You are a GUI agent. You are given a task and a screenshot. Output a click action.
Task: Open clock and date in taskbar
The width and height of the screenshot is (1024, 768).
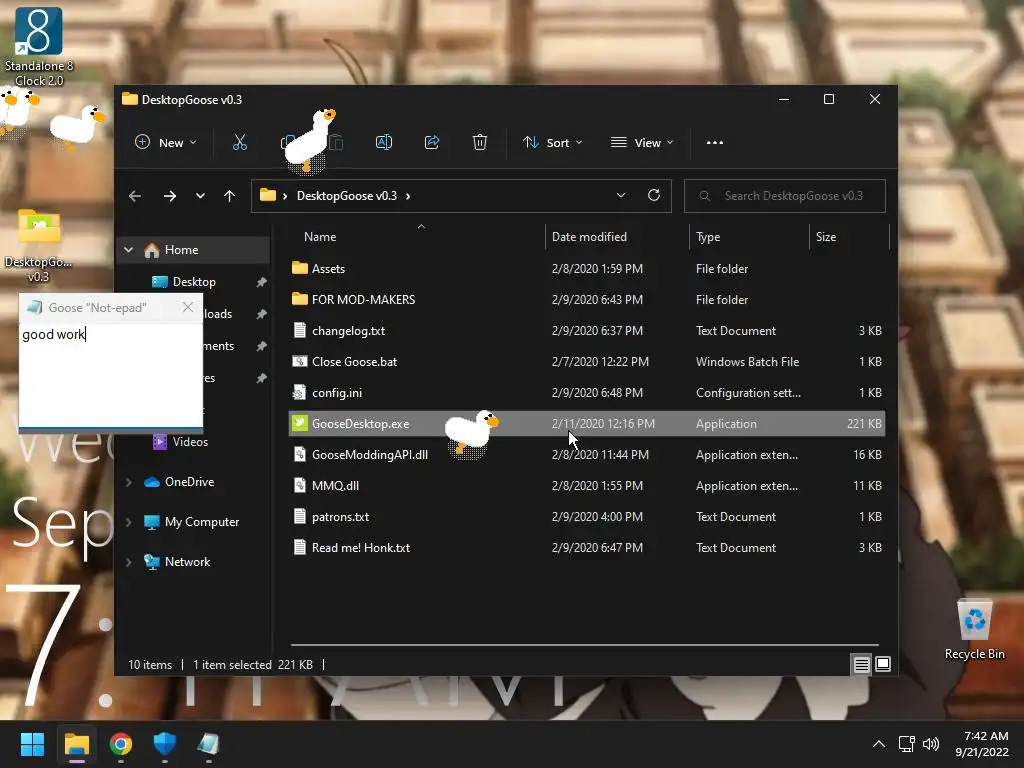(982, 744)
